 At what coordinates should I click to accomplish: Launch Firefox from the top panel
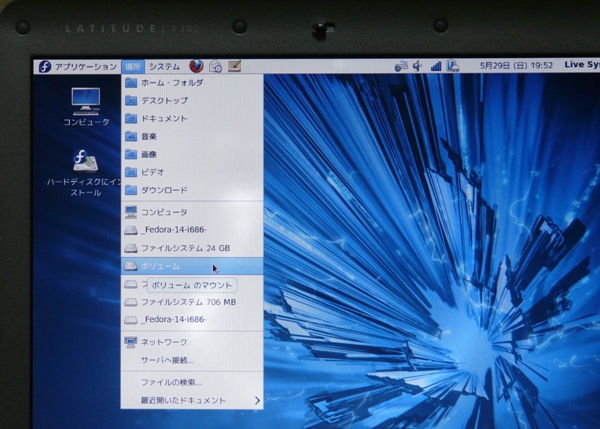(195, 66)
